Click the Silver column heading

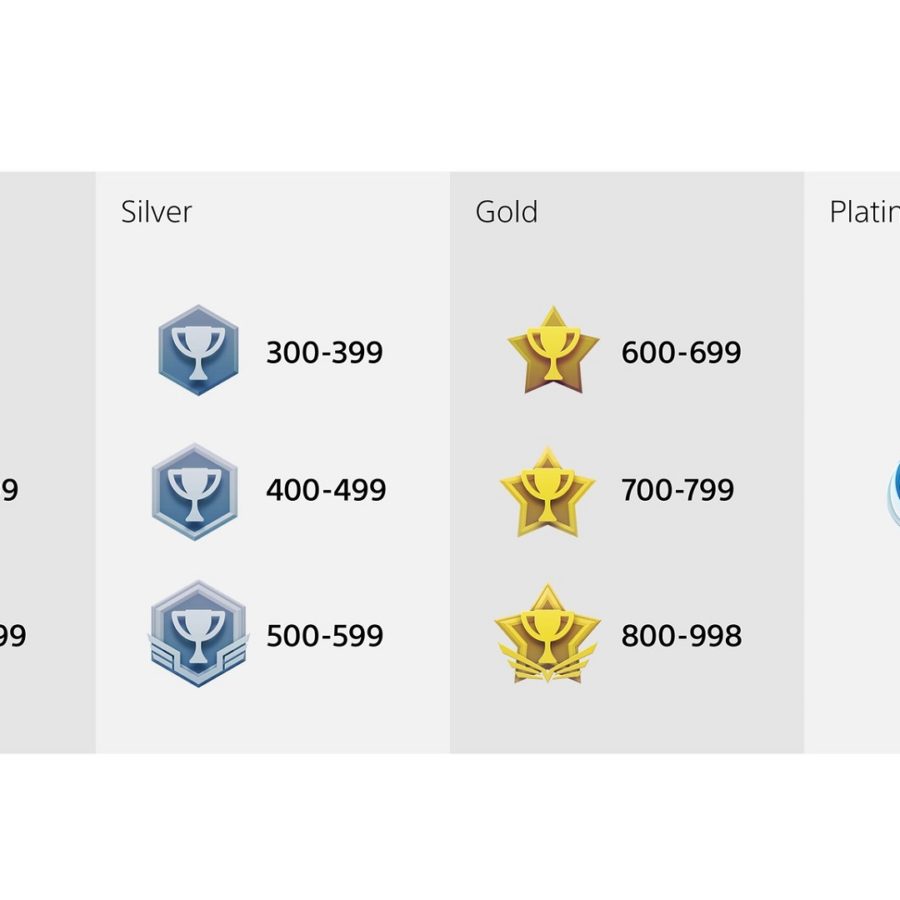[156, 212]
